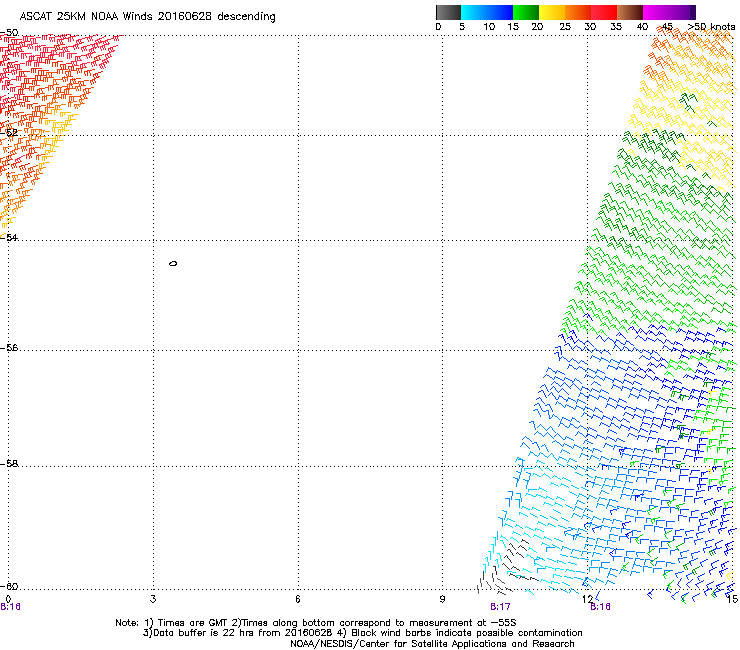
Task: Click the purple 40-45 knots color segment
Action: tap(656, 12)
